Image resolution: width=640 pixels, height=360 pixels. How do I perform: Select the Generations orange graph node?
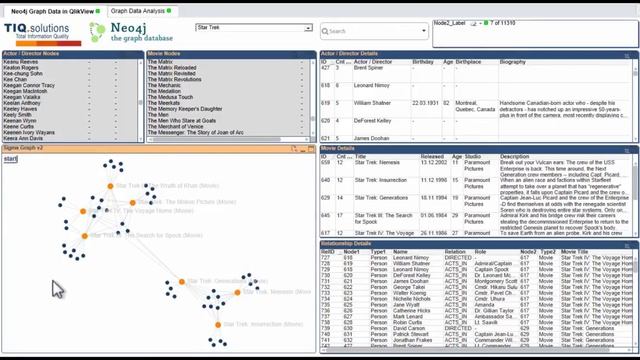182,282
